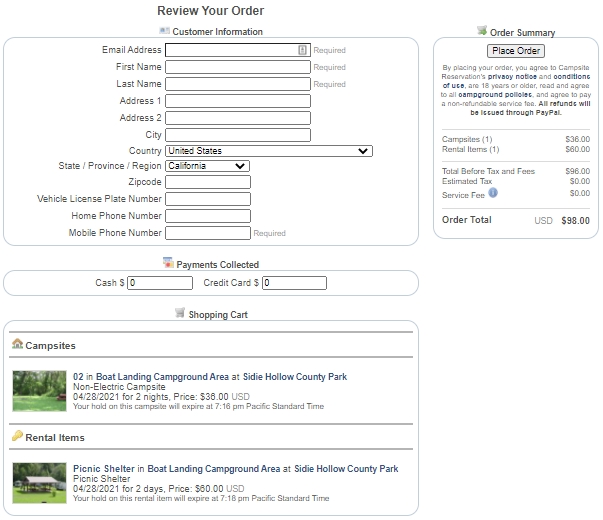Click into the Credit Card amount field
The height and width of the screenshot is (520, 603).
294,283
